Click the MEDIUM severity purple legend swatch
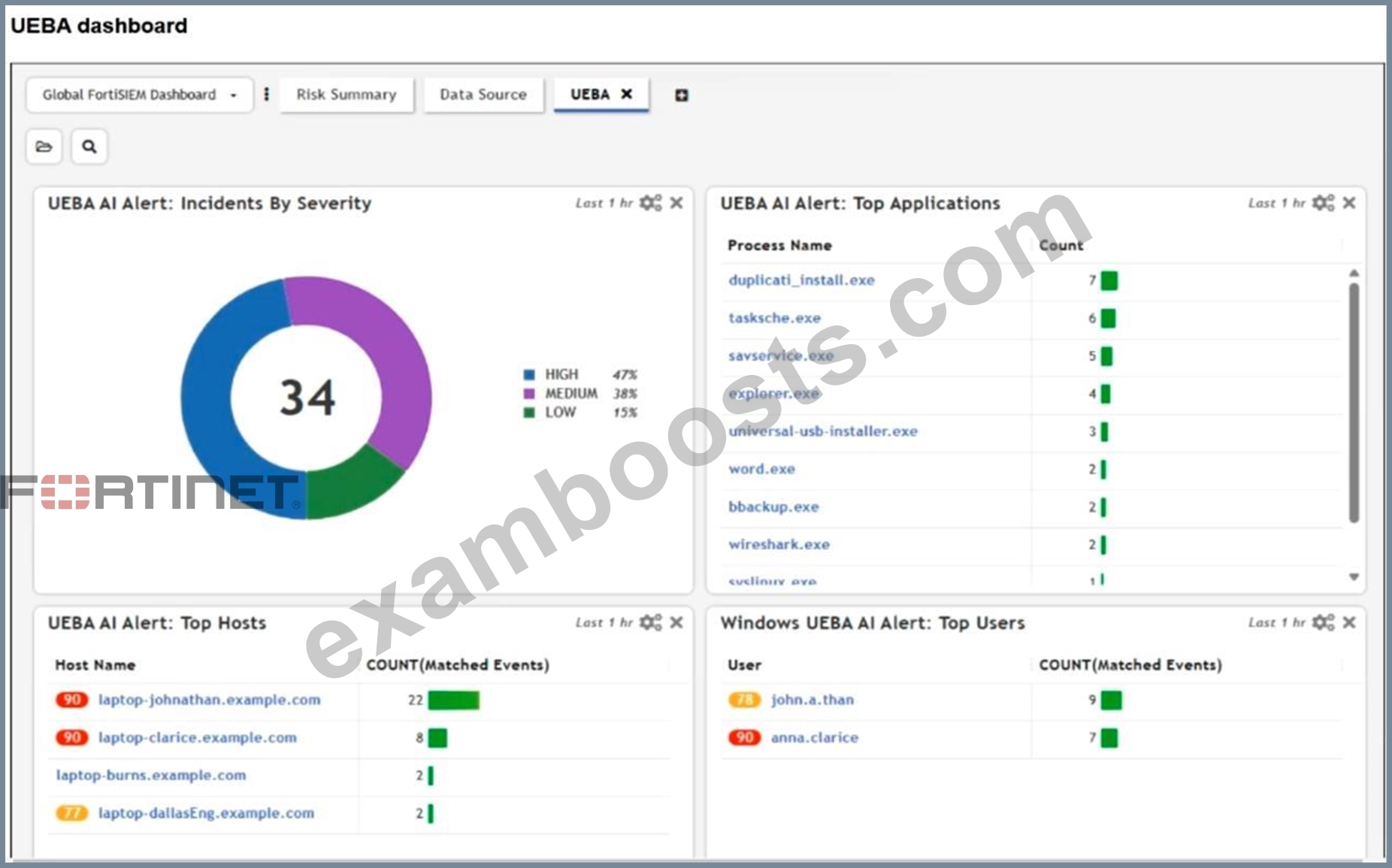The image size is (1392, 868). (x=529, y=393)
